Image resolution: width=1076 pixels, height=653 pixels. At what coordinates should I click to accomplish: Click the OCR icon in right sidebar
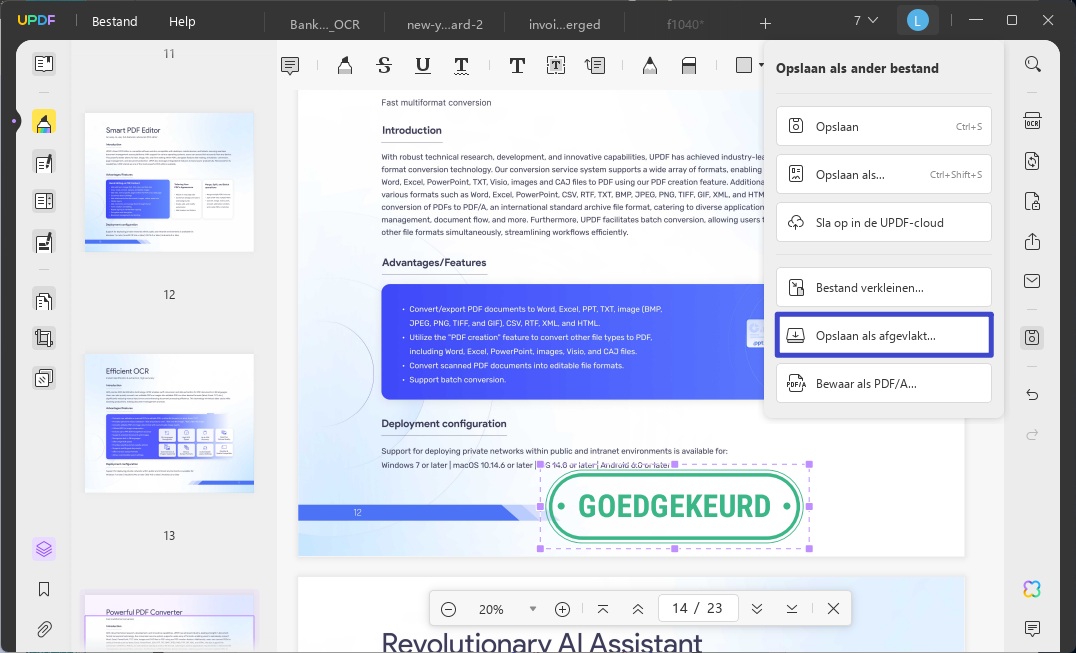pos(1033,121)
